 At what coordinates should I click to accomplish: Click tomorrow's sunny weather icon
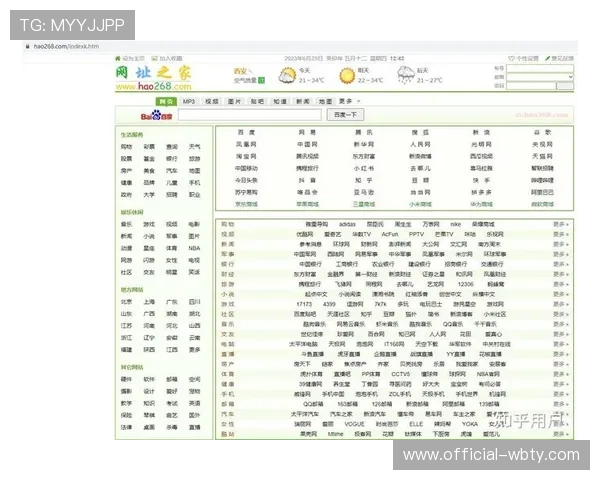[347, 75]
